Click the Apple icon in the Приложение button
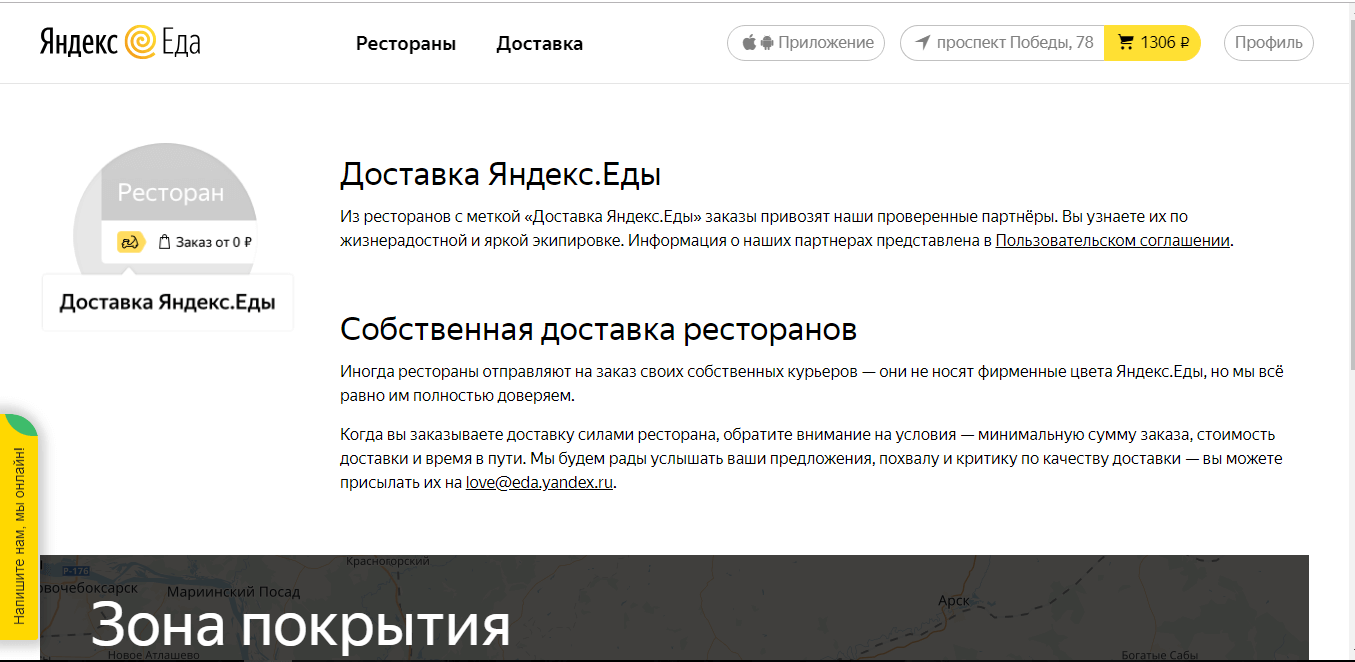Screen dimensions: 1355x662 [749, 43]
